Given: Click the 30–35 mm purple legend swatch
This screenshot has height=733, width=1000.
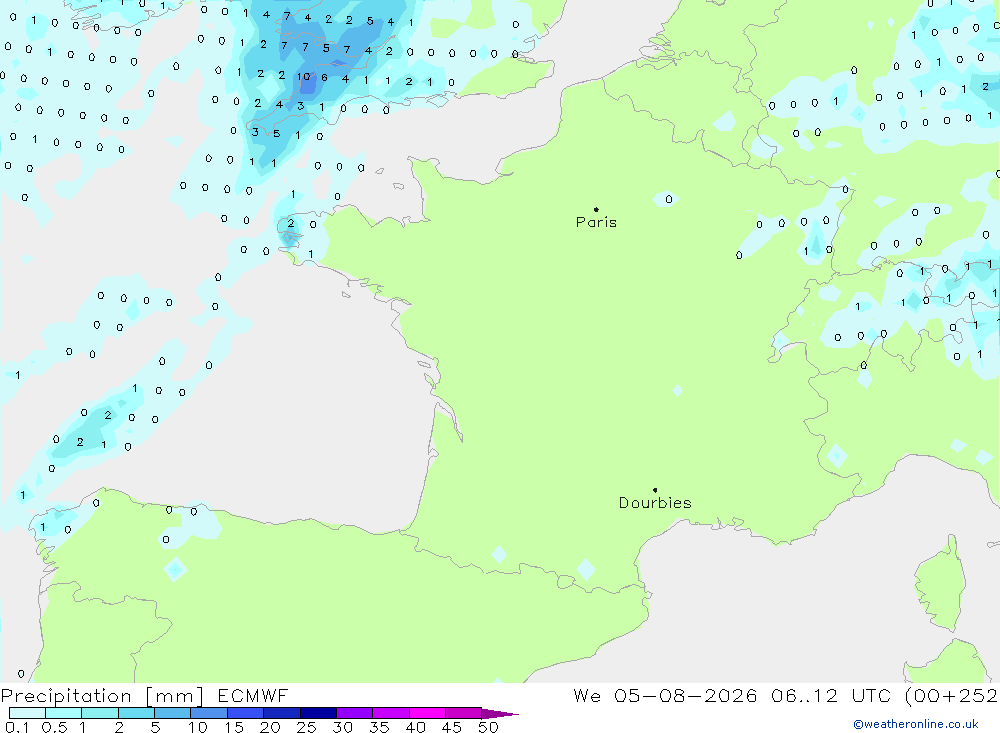Looking at the screenshot, I should pos(355,713).
